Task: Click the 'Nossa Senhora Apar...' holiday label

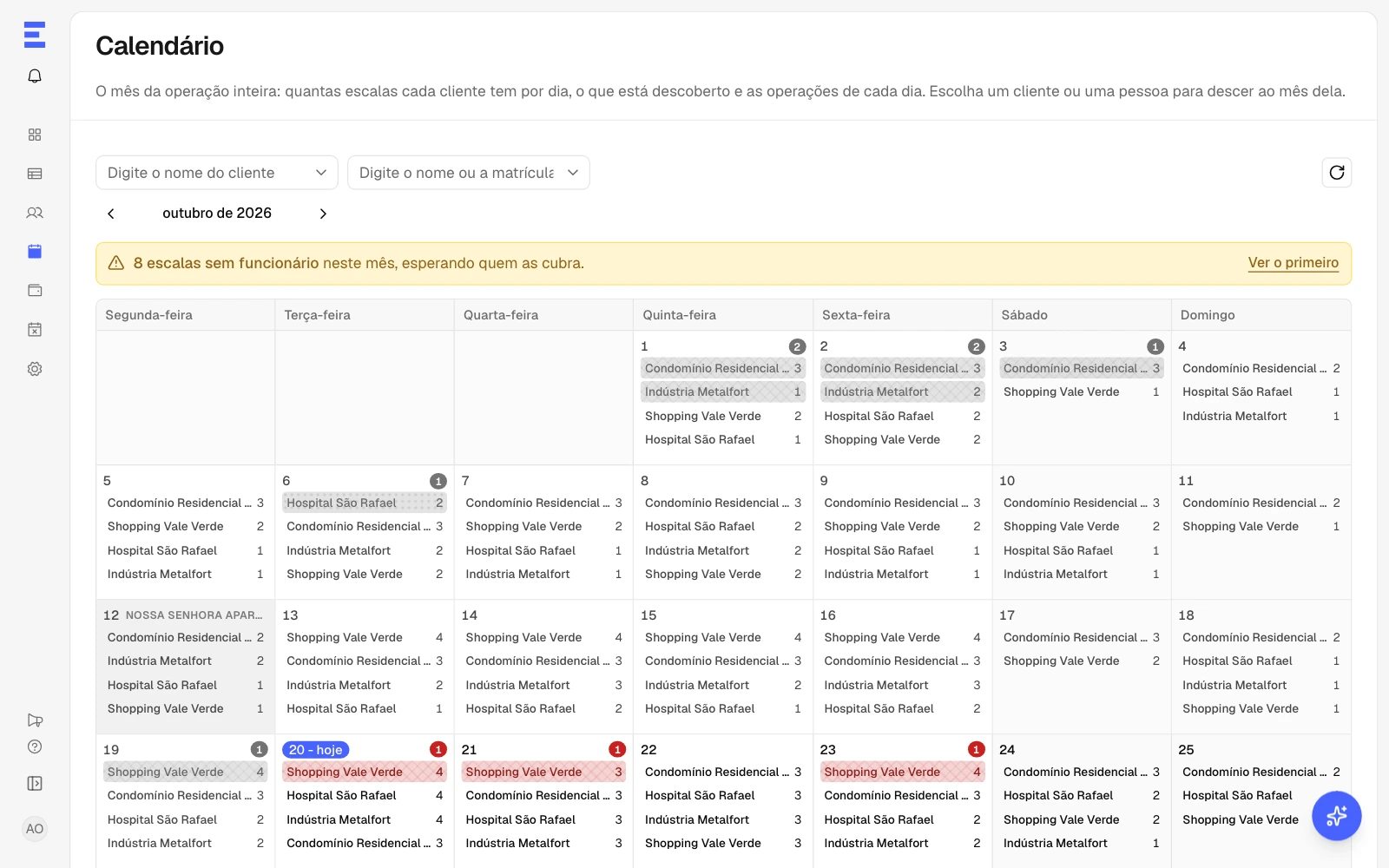Action: [194, 615]
